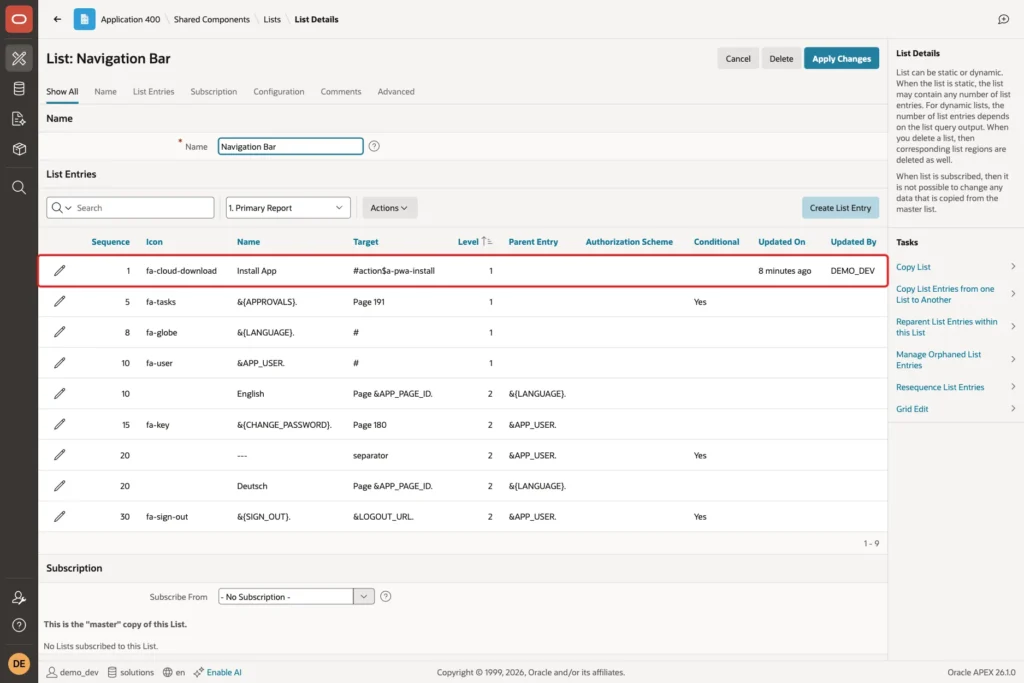Open the Primary Report dropdown
The width and height of the screenshot is (1024, 683).
pyautogui.click(x=288, y=208)
